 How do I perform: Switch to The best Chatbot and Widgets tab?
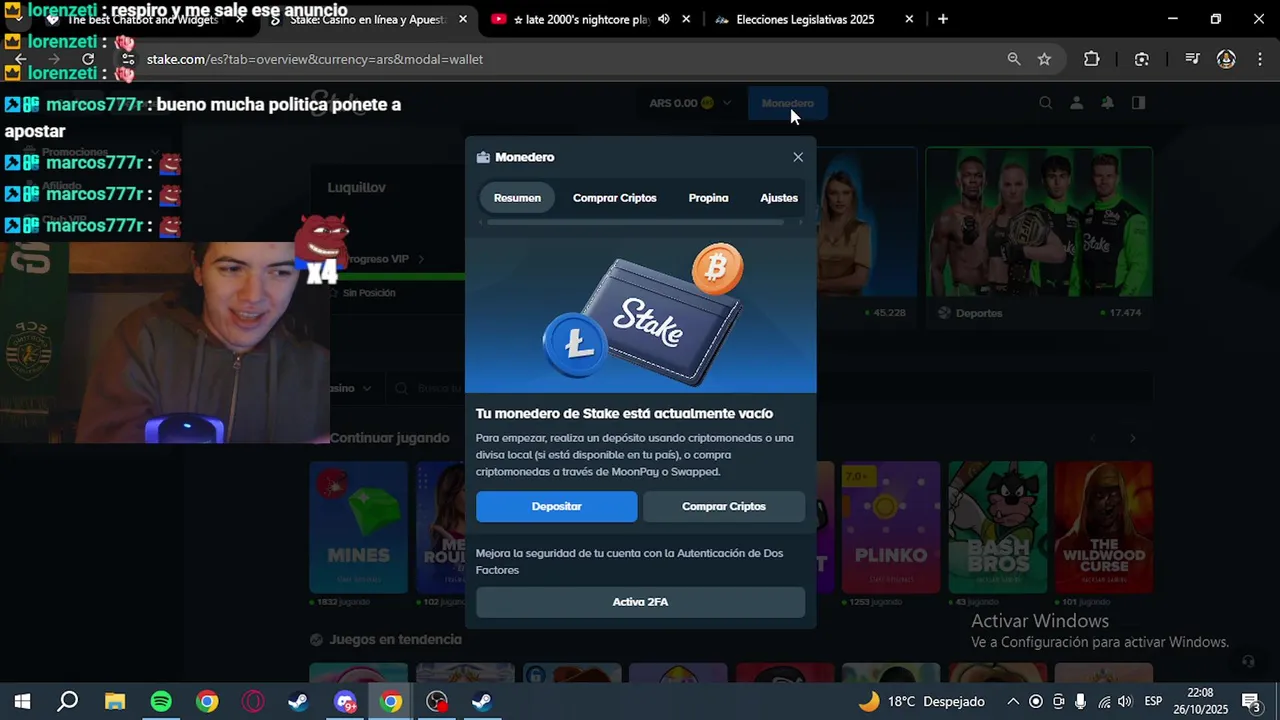[140, 19]
